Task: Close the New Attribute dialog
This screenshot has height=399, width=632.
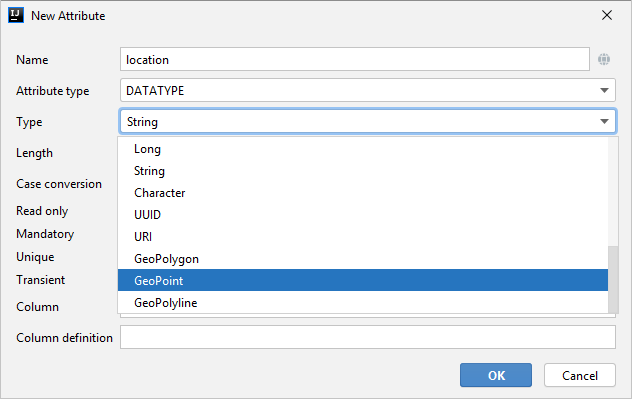Action: coord(607,15)
